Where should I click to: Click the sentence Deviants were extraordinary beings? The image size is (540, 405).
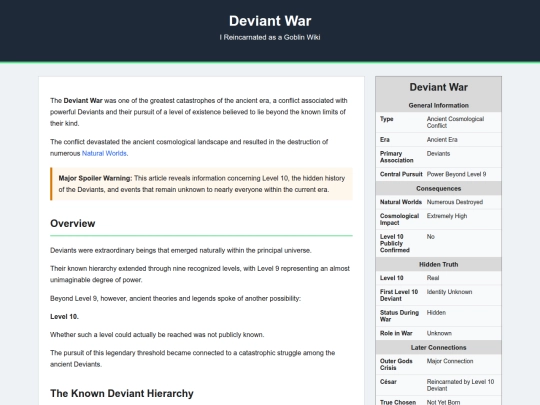click(181, 250)
